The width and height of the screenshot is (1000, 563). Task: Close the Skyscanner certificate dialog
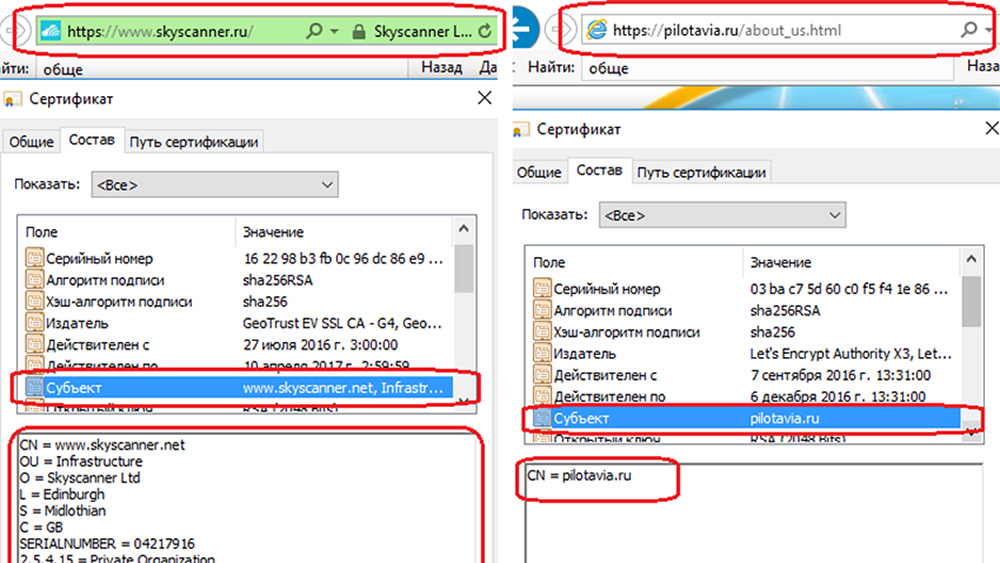[x=484, y=98]
